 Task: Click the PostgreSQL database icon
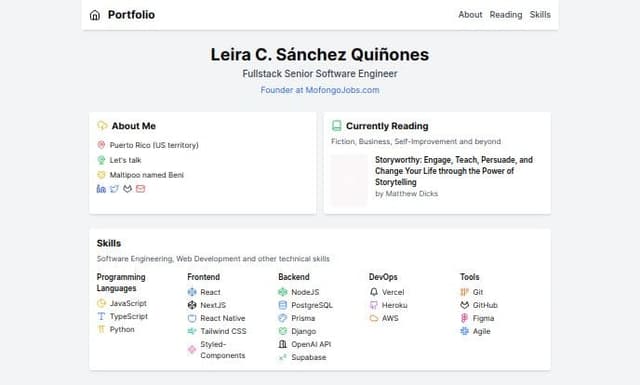[282, 305]
